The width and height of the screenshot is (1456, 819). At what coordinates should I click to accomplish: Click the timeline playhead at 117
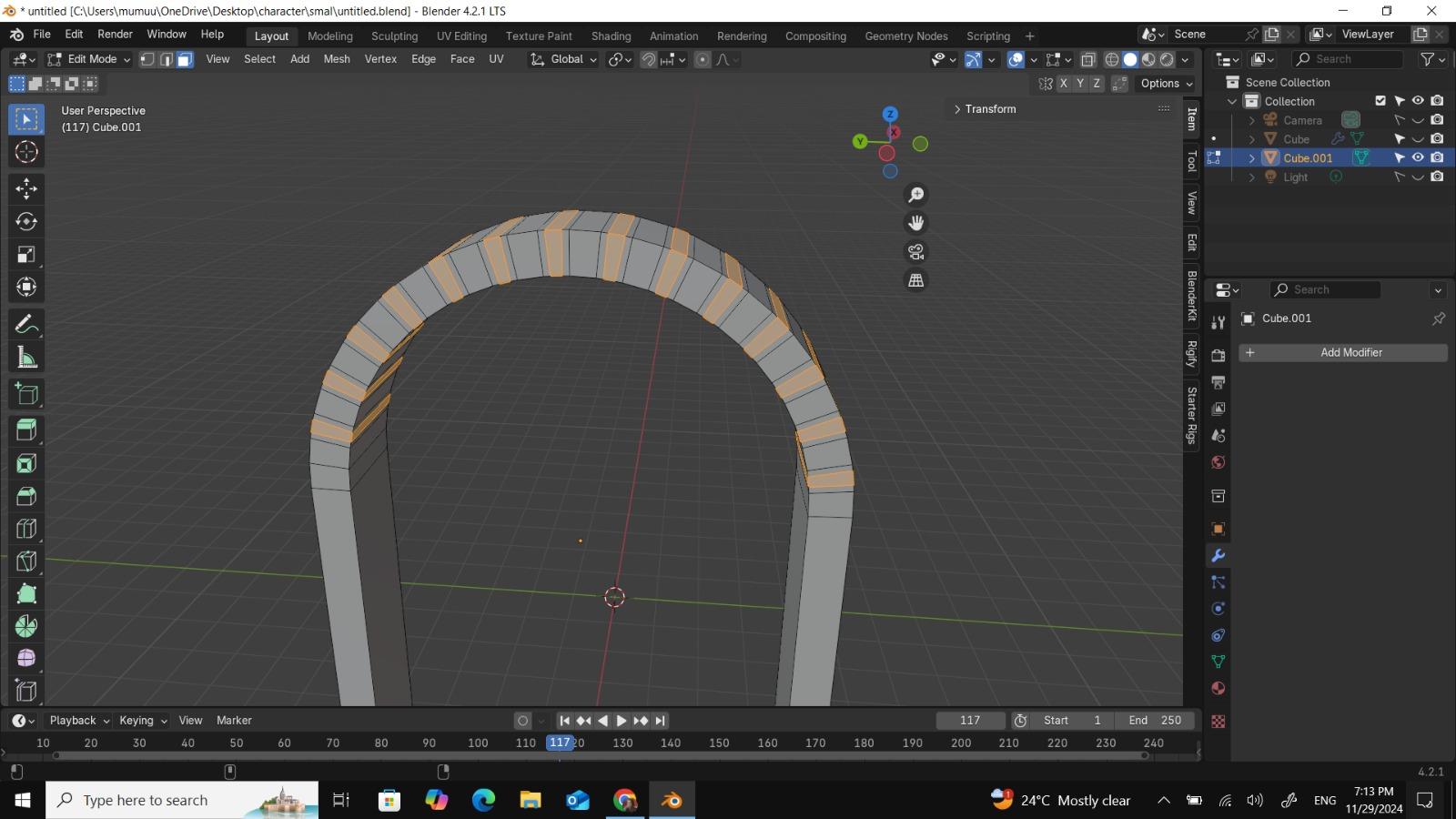[560, 743]
